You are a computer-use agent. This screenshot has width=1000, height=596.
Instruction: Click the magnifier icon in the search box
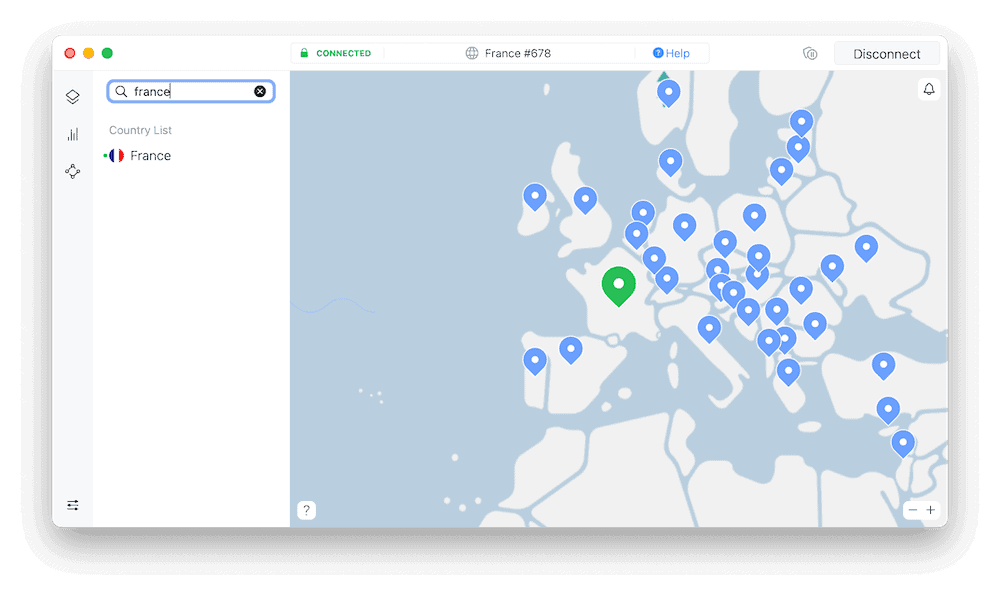(x=121, y=91)
